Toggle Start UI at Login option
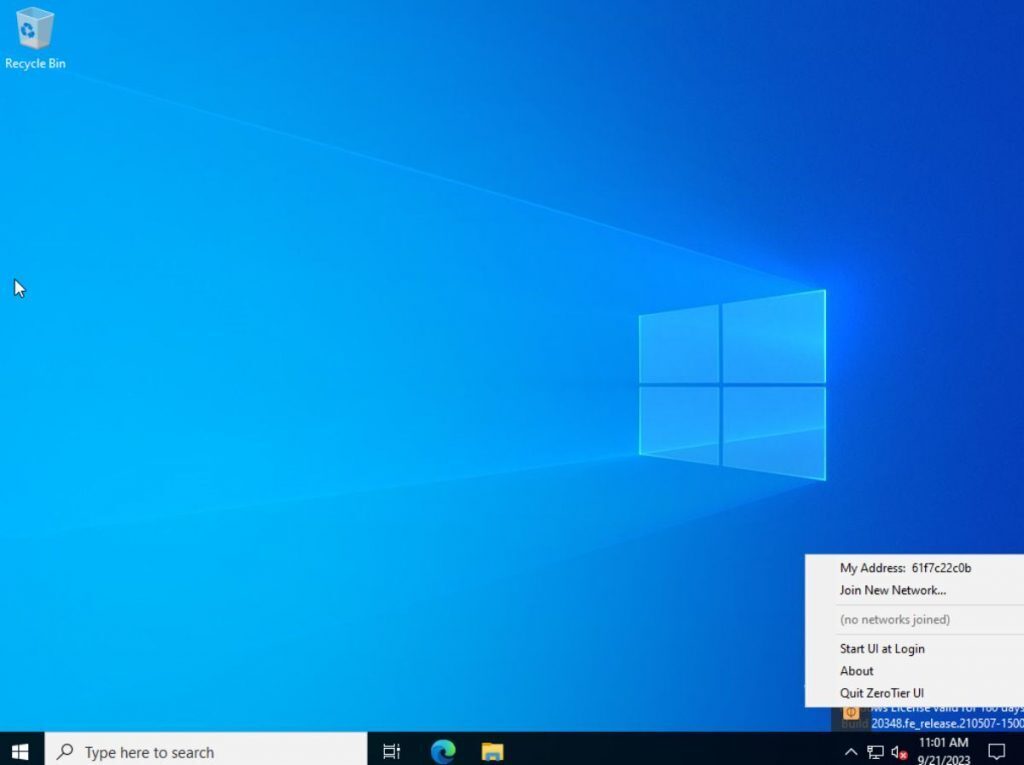Viewport: 1024px width, 765px height. click(914, 649)
